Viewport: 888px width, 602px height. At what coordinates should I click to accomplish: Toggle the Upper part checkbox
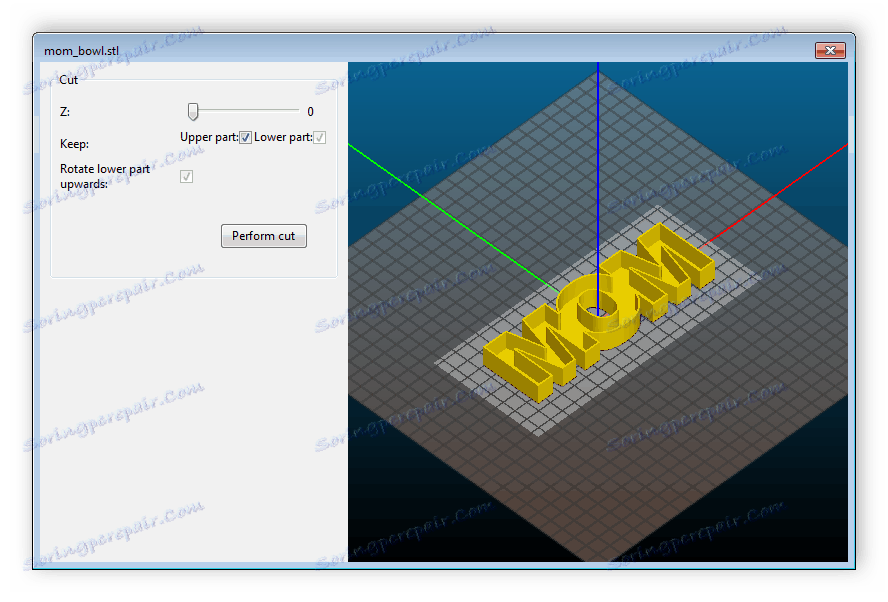point(245,138)
